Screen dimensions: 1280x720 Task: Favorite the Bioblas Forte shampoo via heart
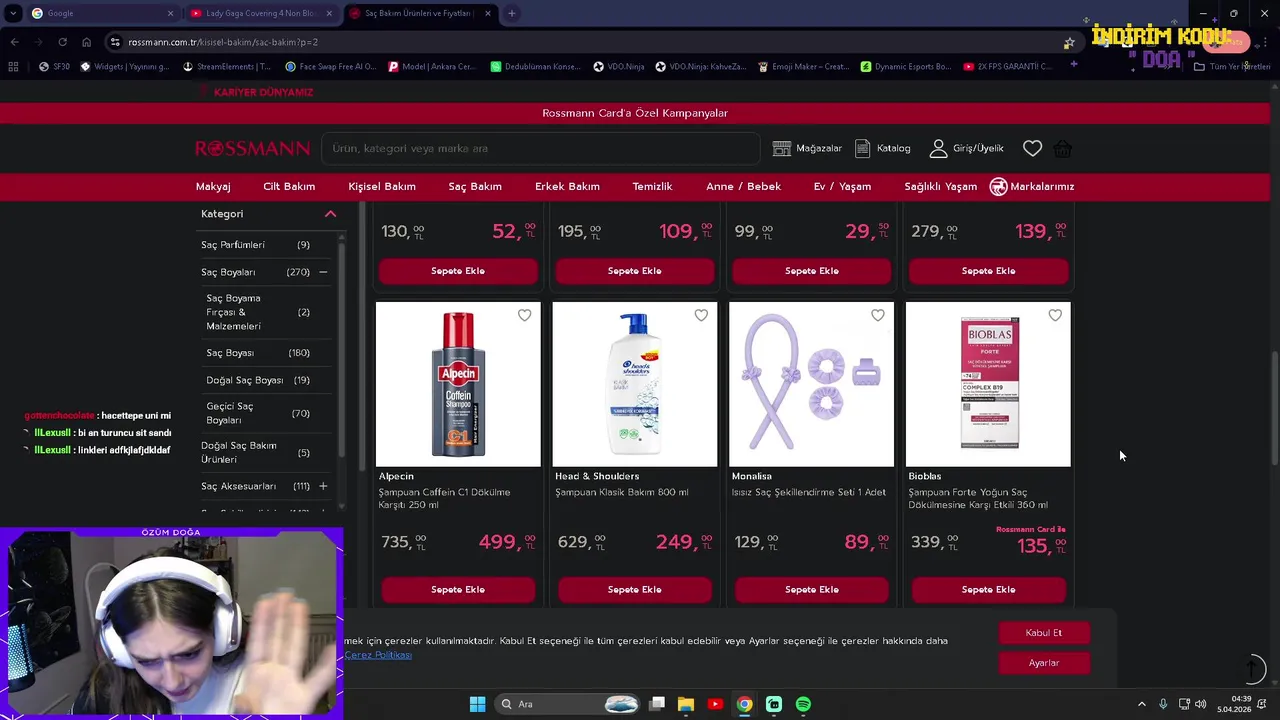pyautogui.click(x=1055, y=315)
